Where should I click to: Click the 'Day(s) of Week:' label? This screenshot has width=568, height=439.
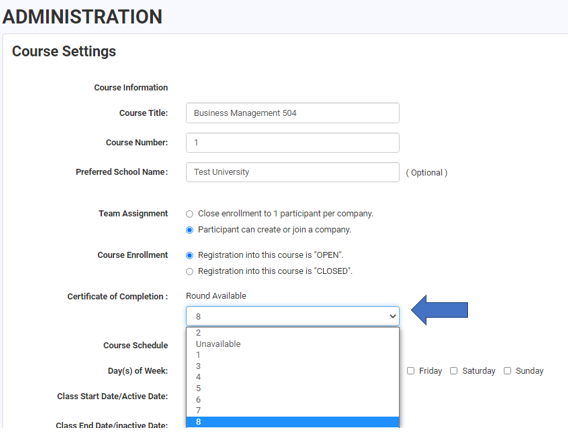tap(138, 371)
